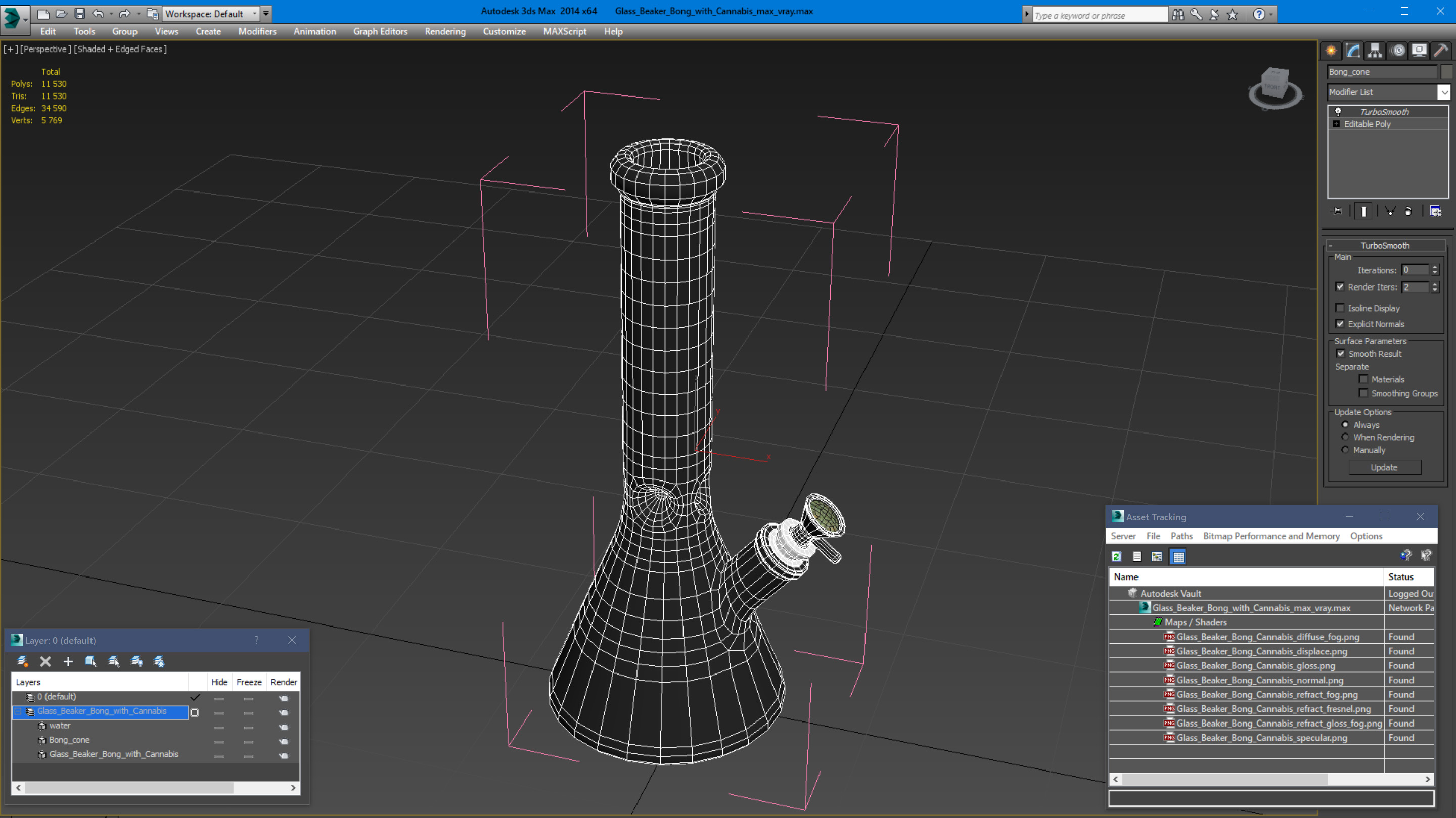Viewport: 1456px width, 818px height.
Task: Click Refresh icon in Asset Tracking
Action: click(x=1116, y=557)
